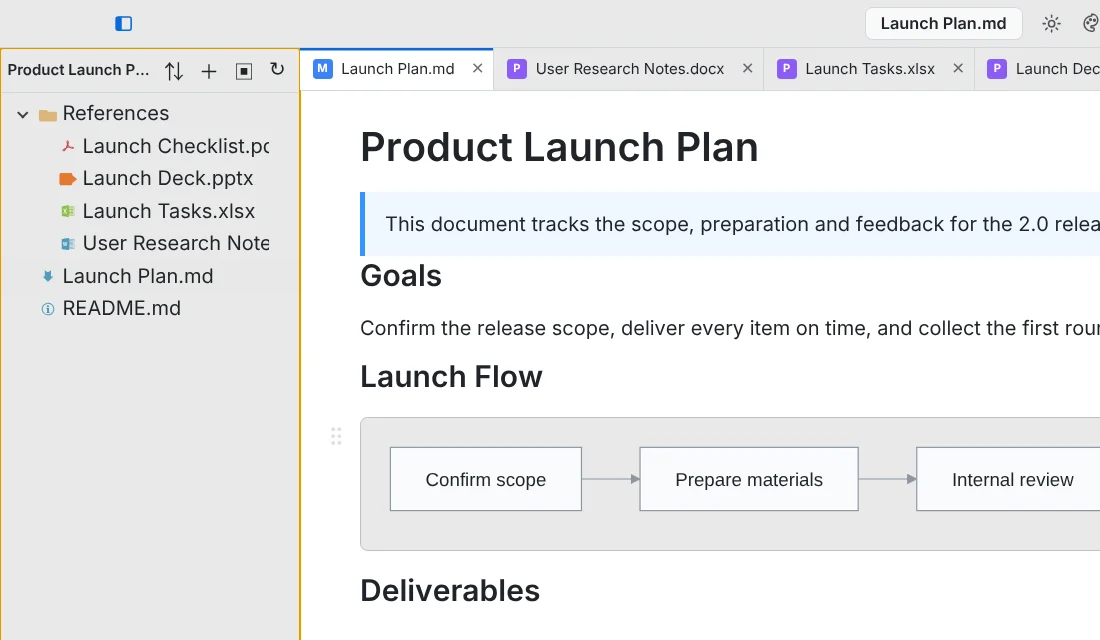Click the purple P icon on Launch Tasks tab
The image size is (1100, 640).
tap(786, 69)
